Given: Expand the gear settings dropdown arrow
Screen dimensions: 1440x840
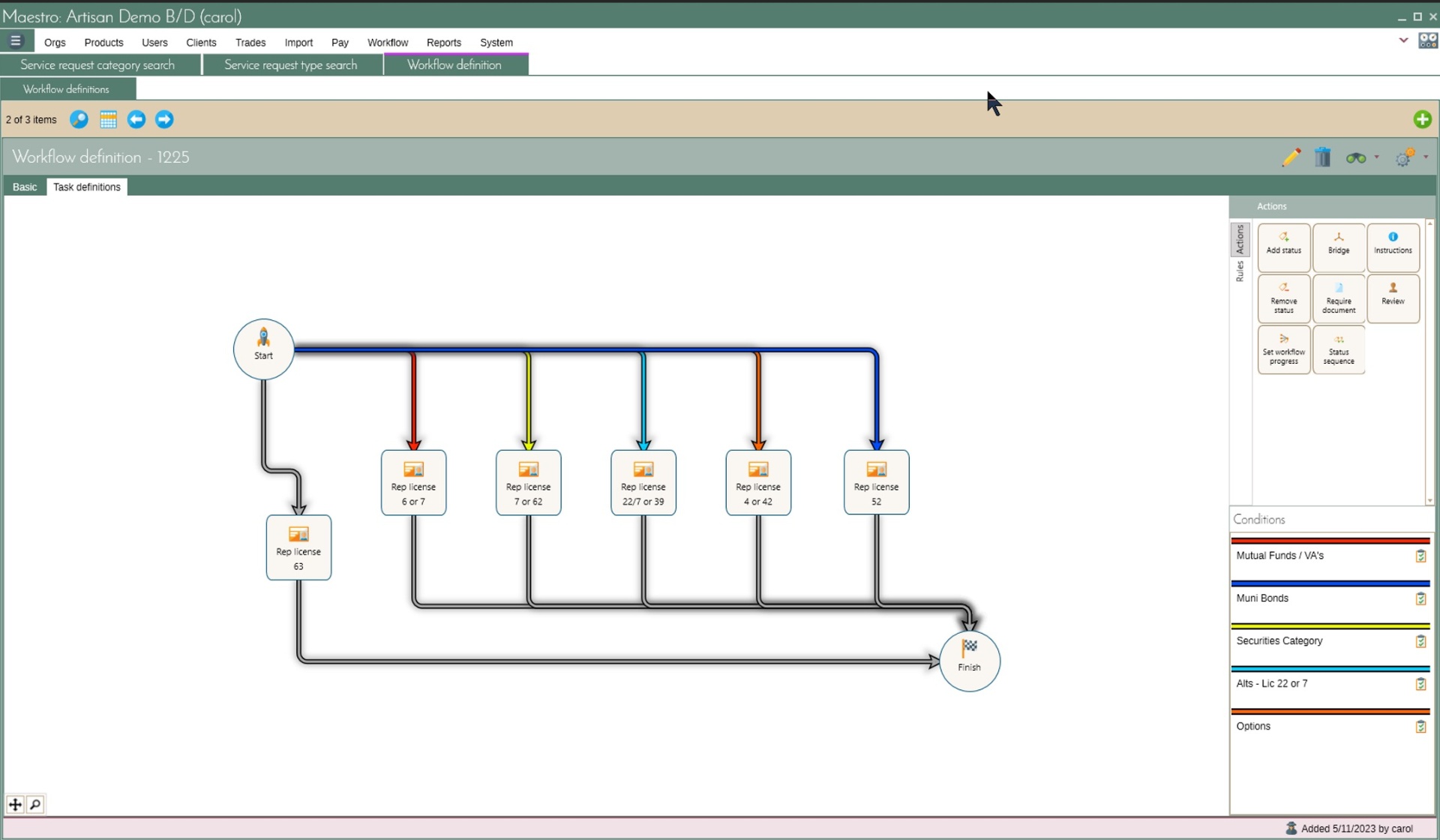Looking at the screenshot, I should coord(1426,157).
